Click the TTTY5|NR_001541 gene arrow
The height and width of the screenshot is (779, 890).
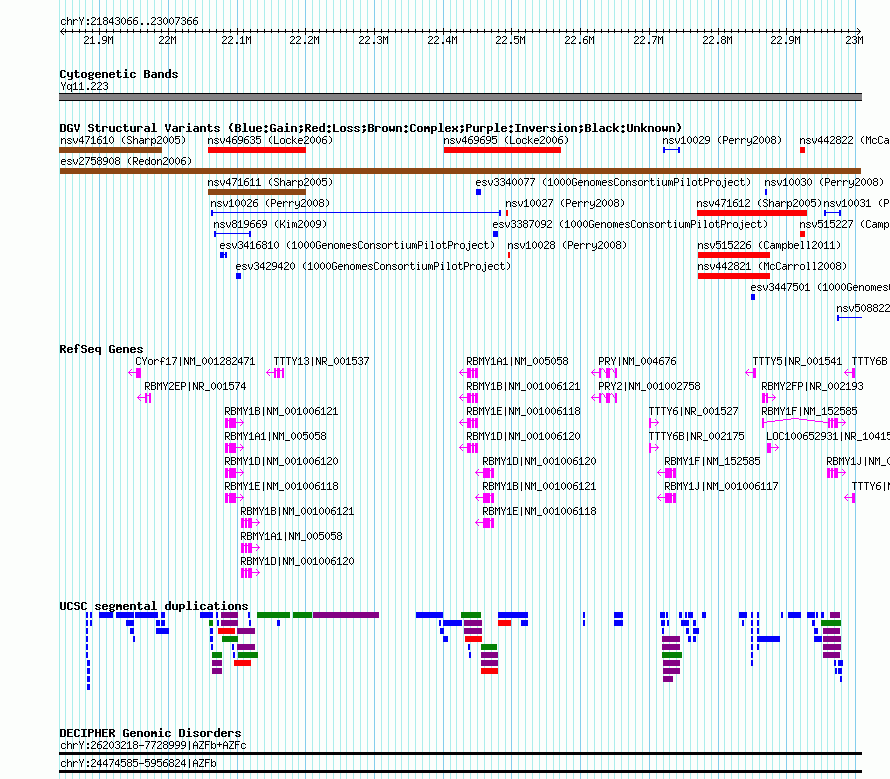tap(750, 373)
